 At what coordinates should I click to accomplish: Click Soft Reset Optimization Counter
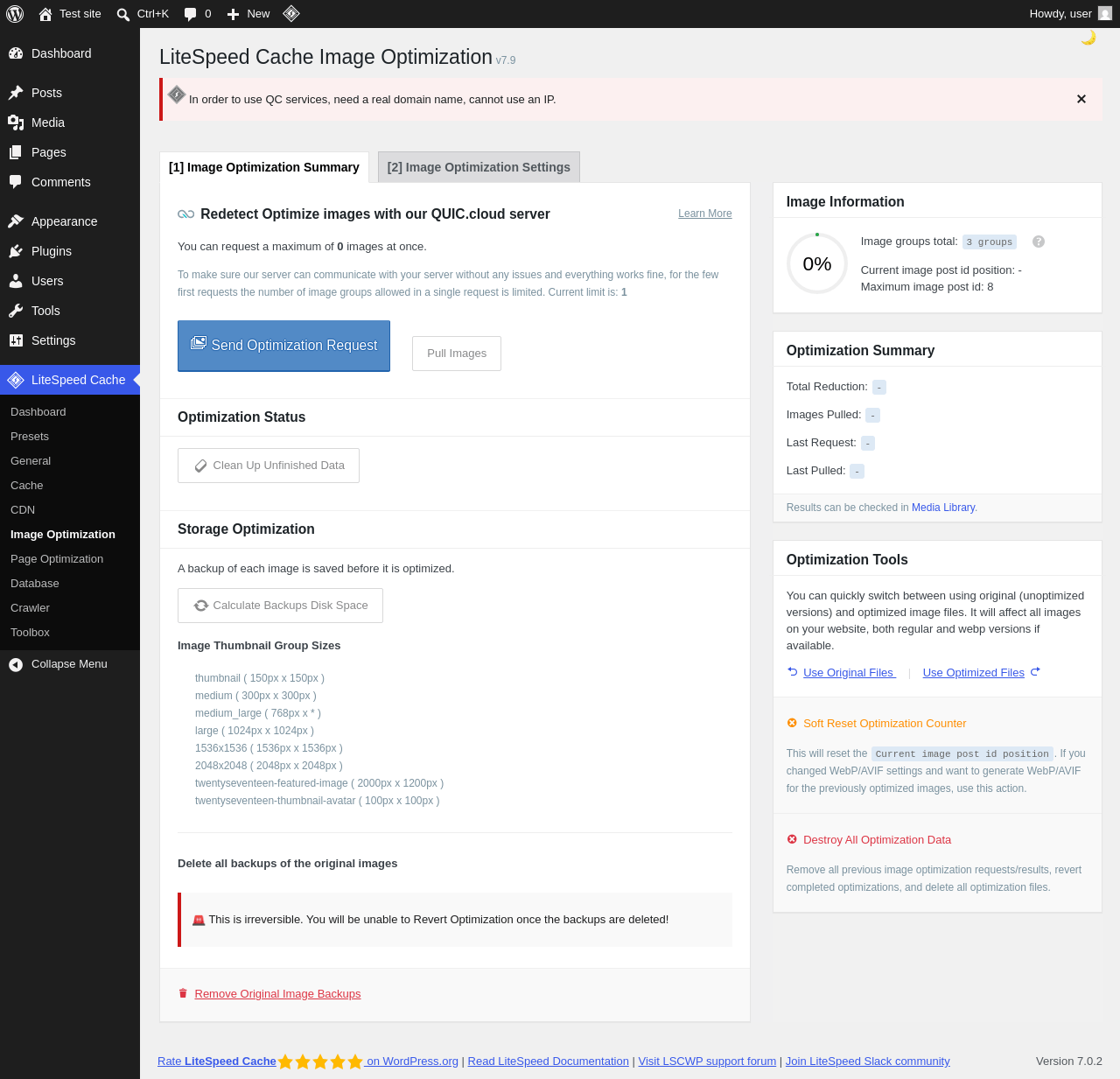pos(885,724)
